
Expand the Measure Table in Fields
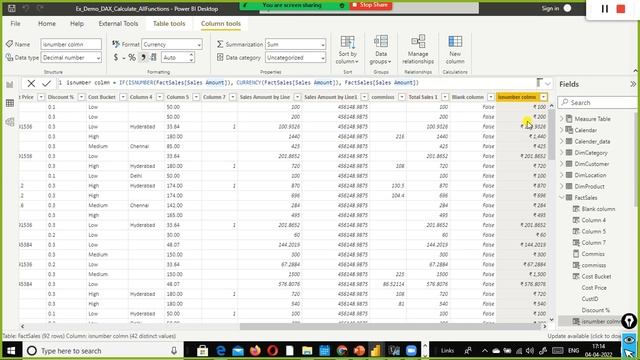562,119
